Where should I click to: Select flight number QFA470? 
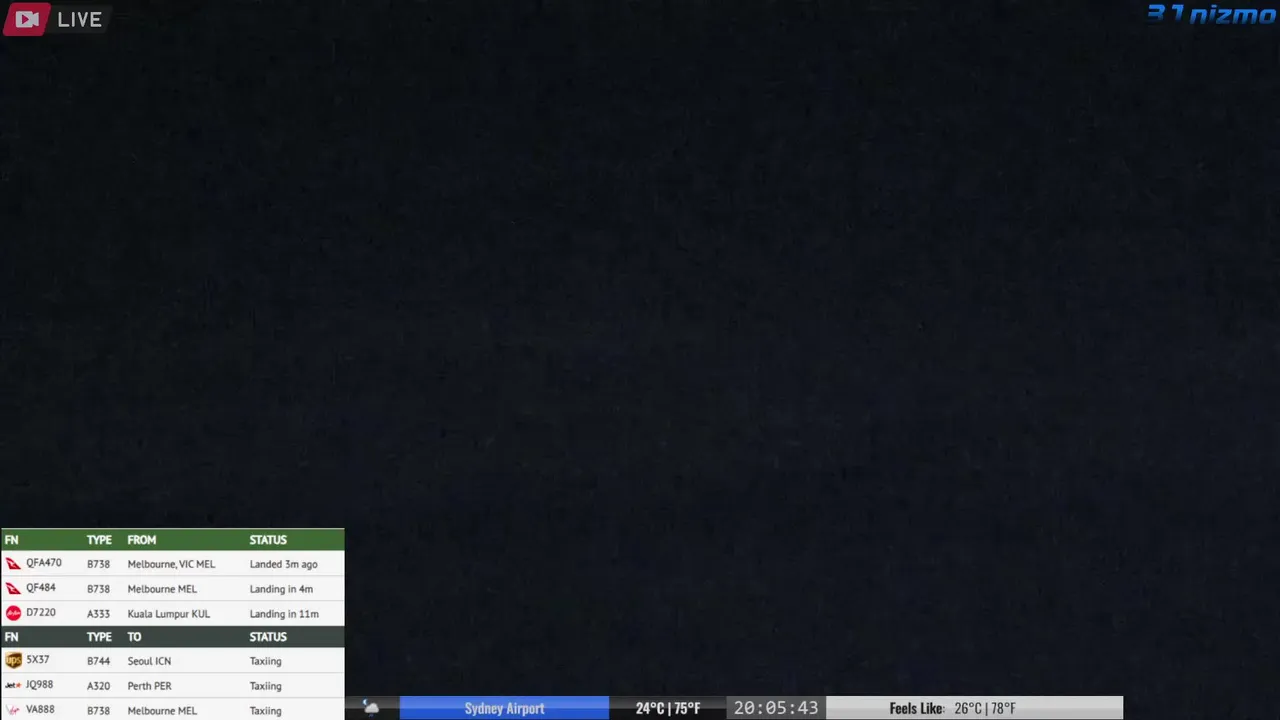click(x=44, y=563)
